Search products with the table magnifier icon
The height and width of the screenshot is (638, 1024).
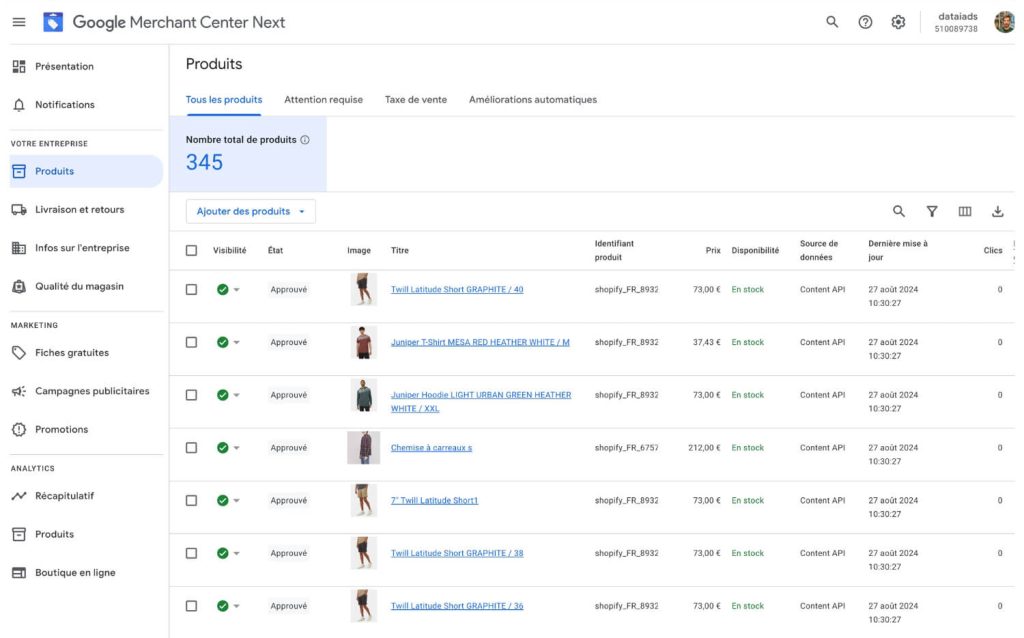[x=899, y=212]
